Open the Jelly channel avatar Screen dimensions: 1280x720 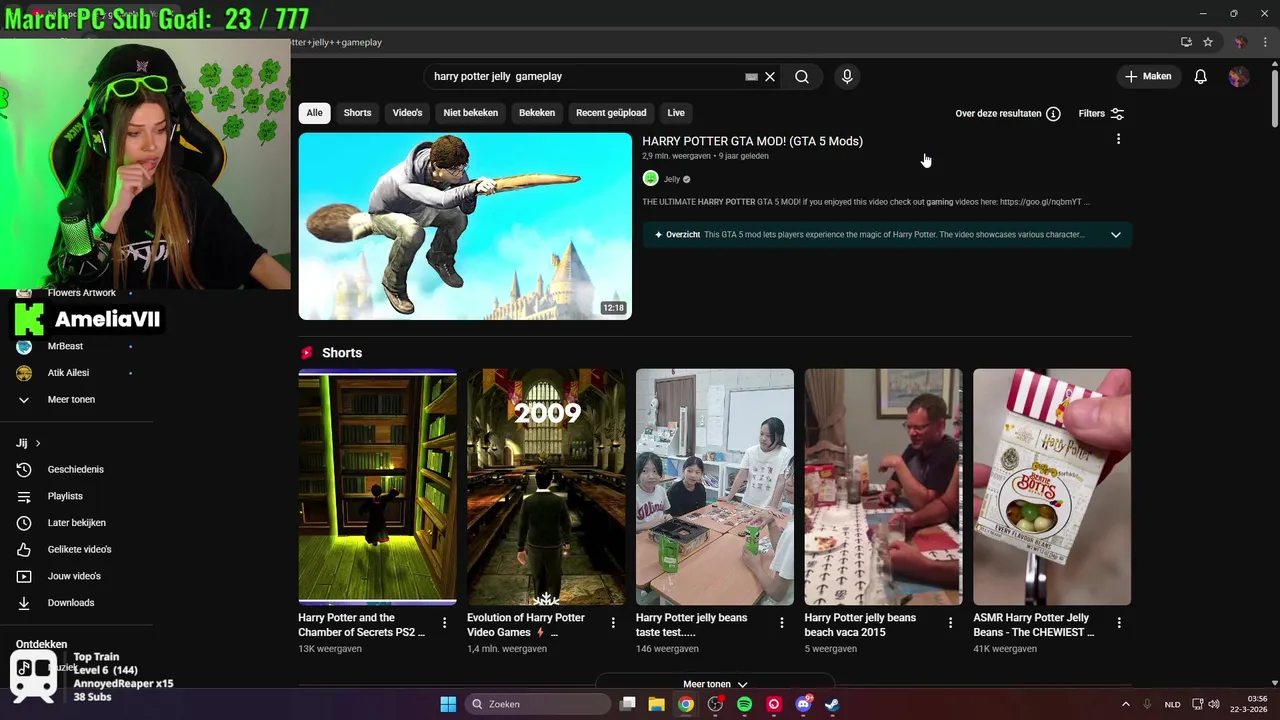click(651, 179)
